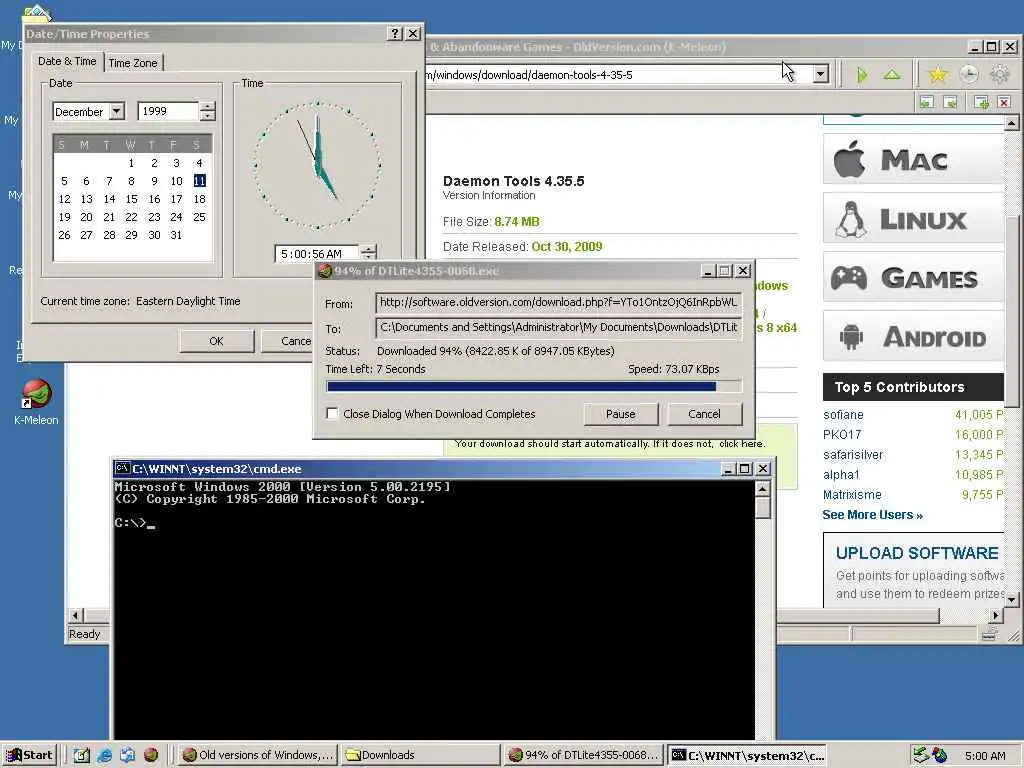Launch Outlook Express from quick launch

(x=127, y=755)
